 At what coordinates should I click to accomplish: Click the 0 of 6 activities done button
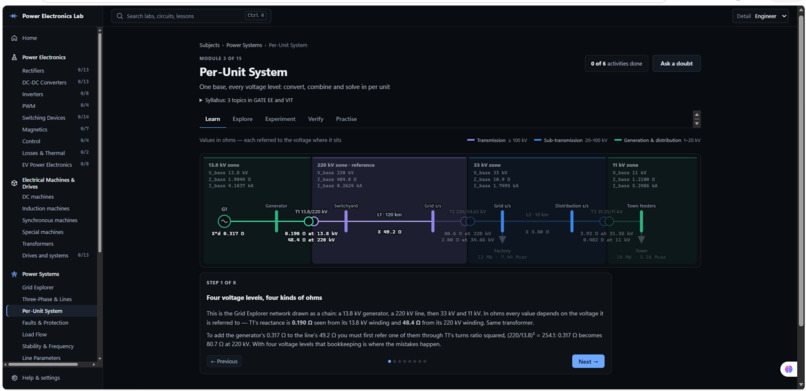pos(616,64)
